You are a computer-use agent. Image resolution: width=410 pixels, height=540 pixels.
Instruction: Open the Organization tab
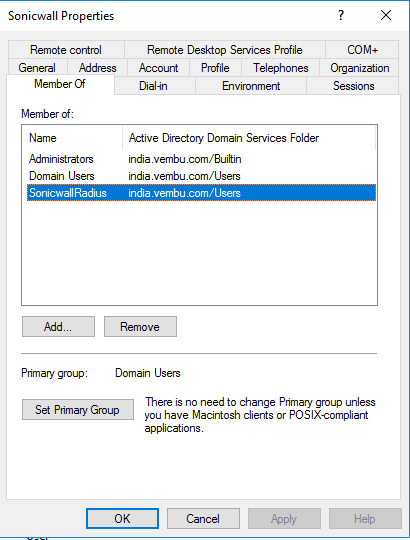point(359,68)
